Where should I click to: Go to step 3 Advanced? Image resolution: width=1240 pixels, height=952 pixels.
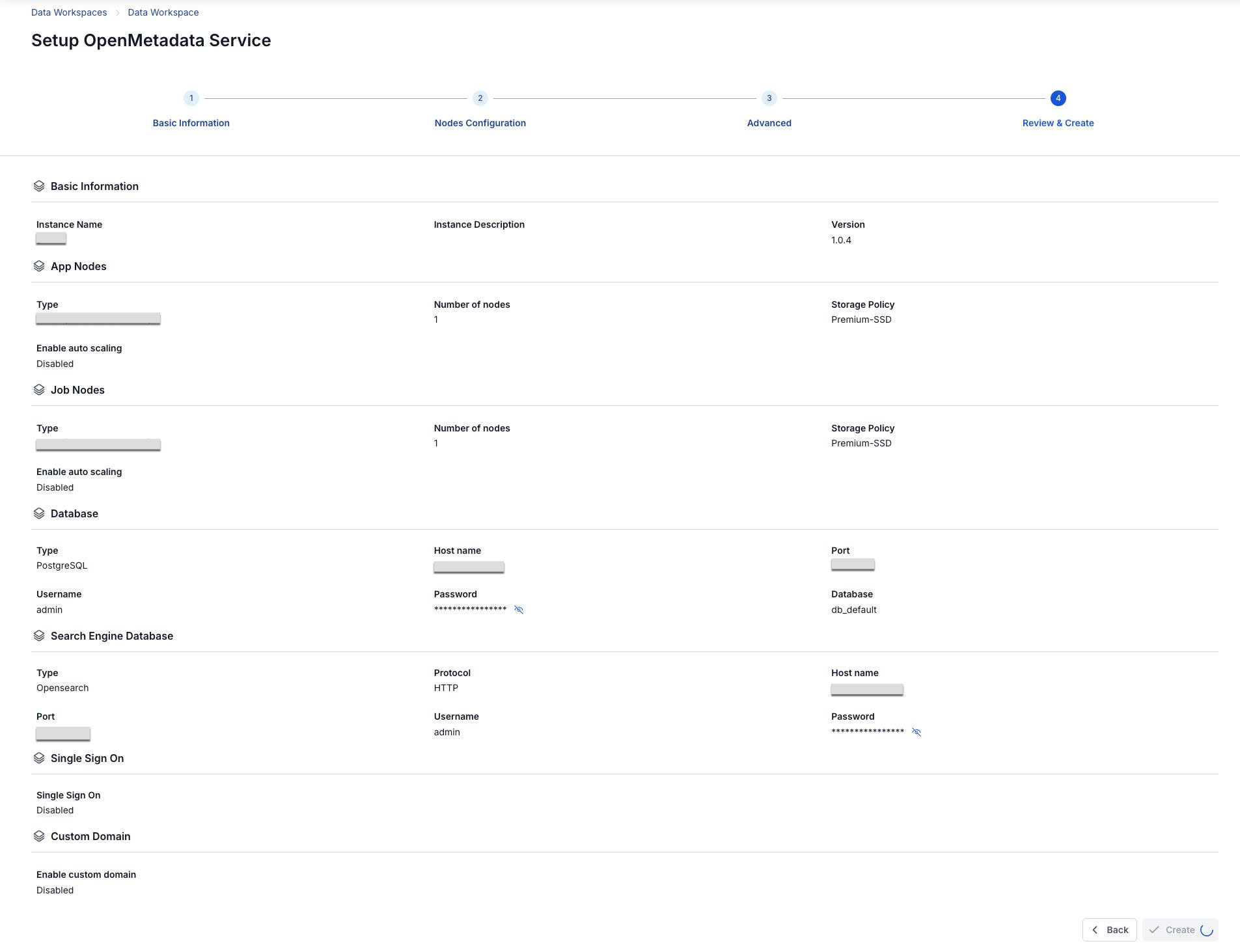[769, 98]
